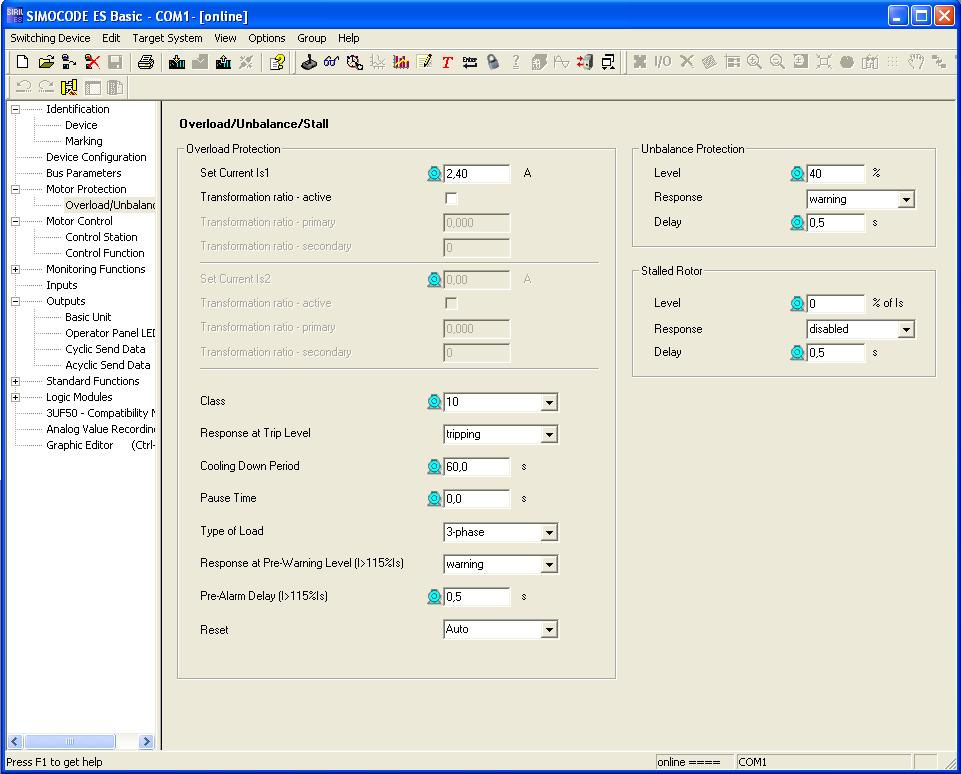Click the Open folder toolbar icon
Image resolution: width=961 pixels, height=774 pixels.
click(46, 62)
